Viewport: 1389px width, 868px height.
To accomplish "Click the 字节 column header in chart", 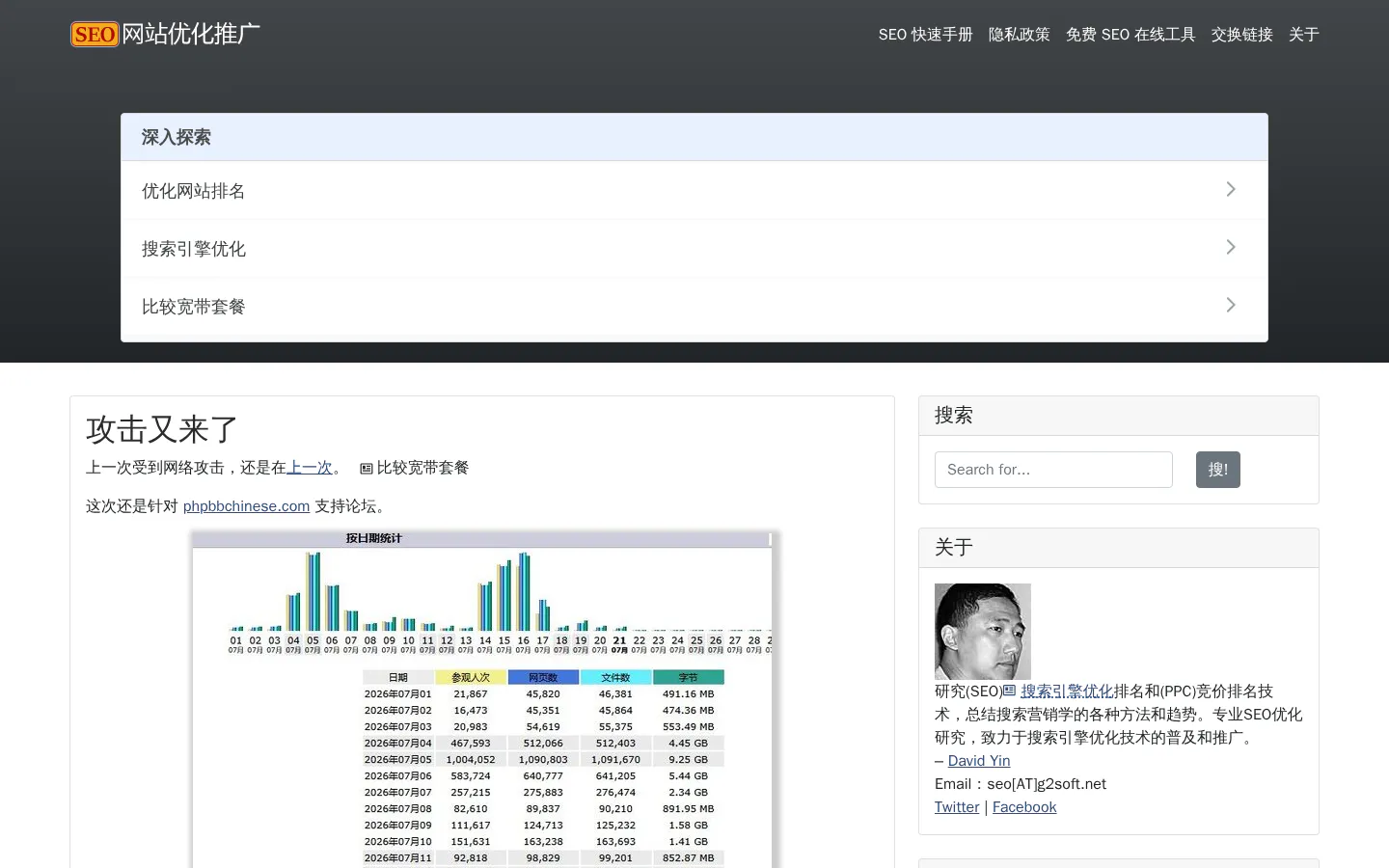I will (x=688, y=677).
